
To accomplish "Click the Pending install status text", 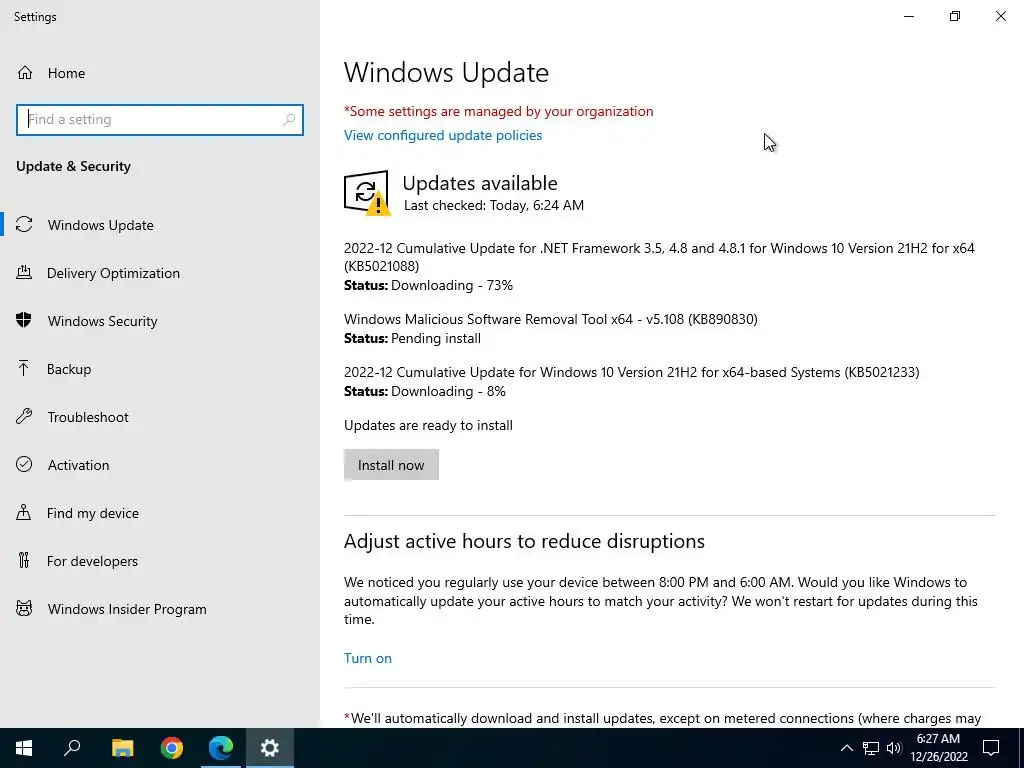I will click(x=412, y=338).
